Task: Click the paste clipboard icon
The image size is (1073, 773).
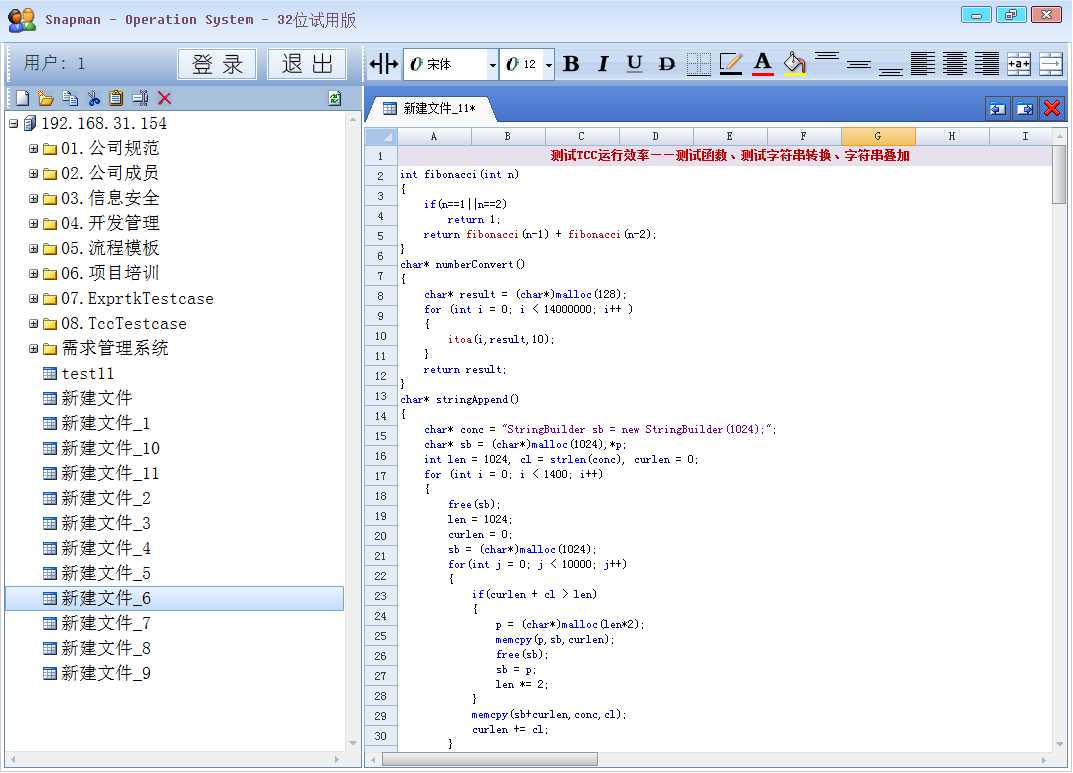Action: [x=116, y=99]
